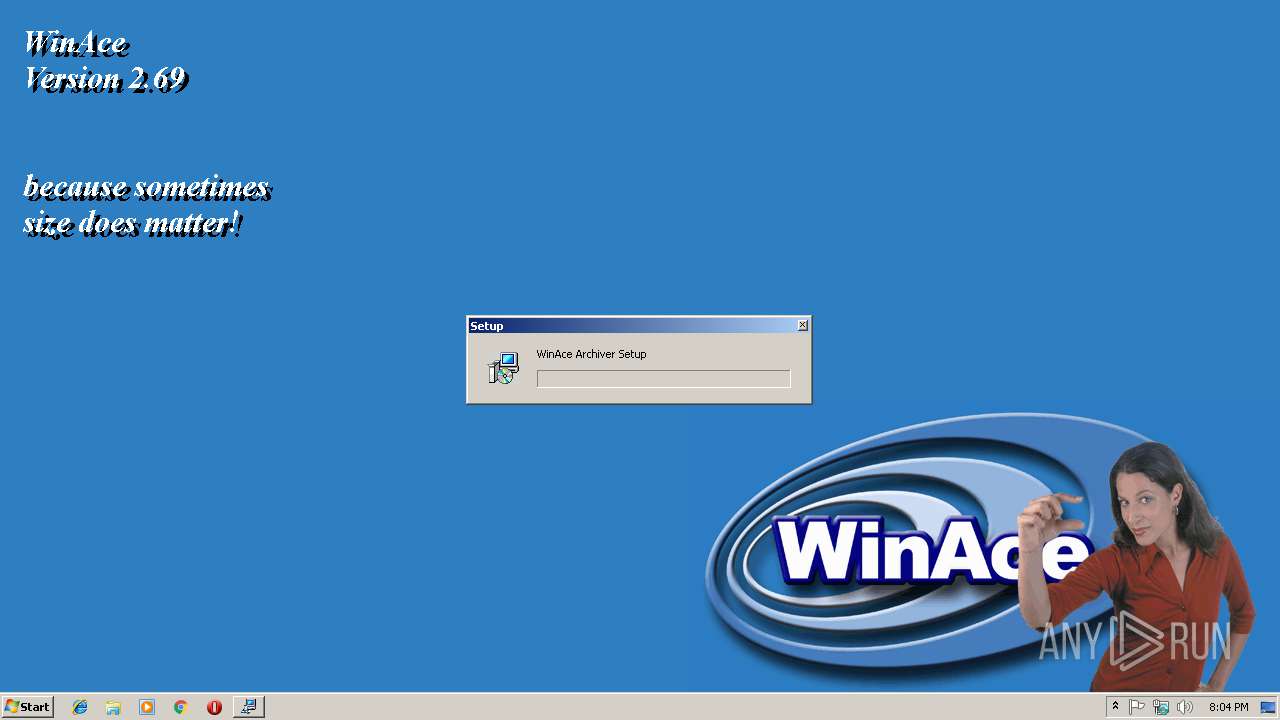Click the Setup dialog title bar

click(x=638, y=326)
